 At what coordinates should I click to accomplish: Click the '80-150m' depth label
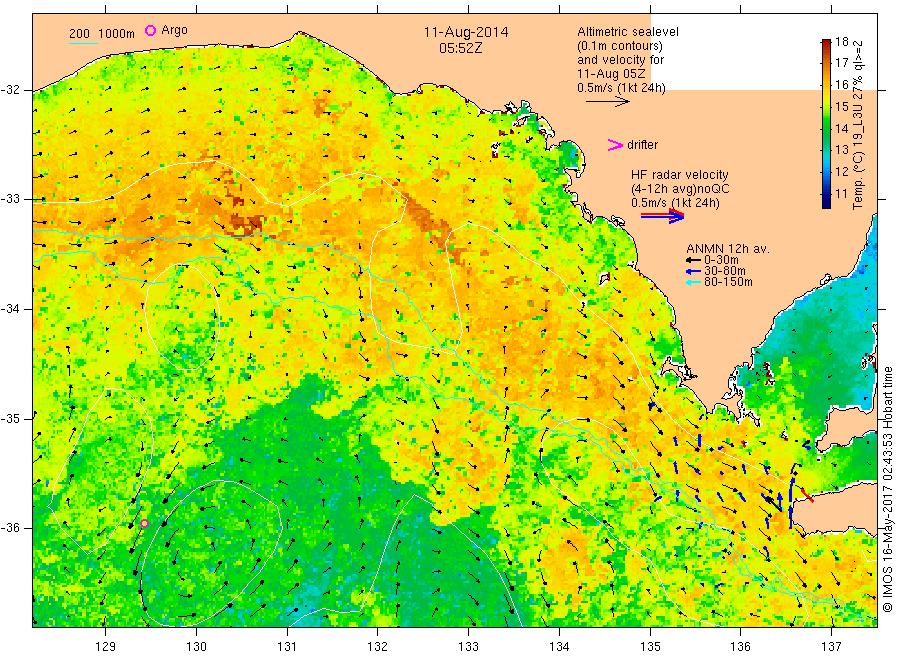tap(728, 282)
